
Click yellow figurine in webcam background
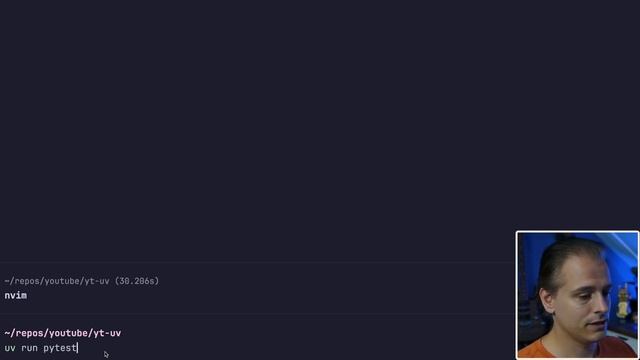(x=622, y=302)
